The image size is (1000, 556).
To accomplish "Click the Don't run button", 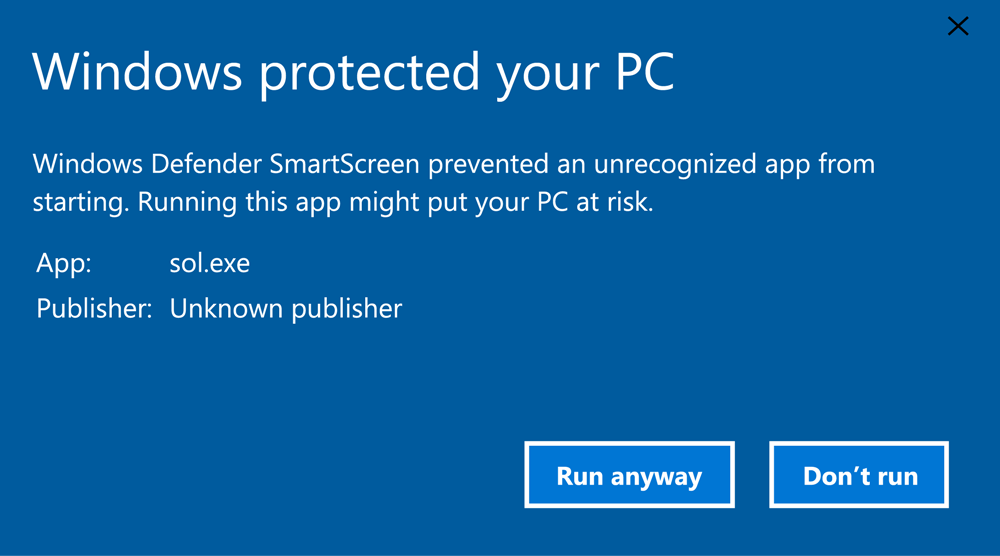I will click(858, 475).
